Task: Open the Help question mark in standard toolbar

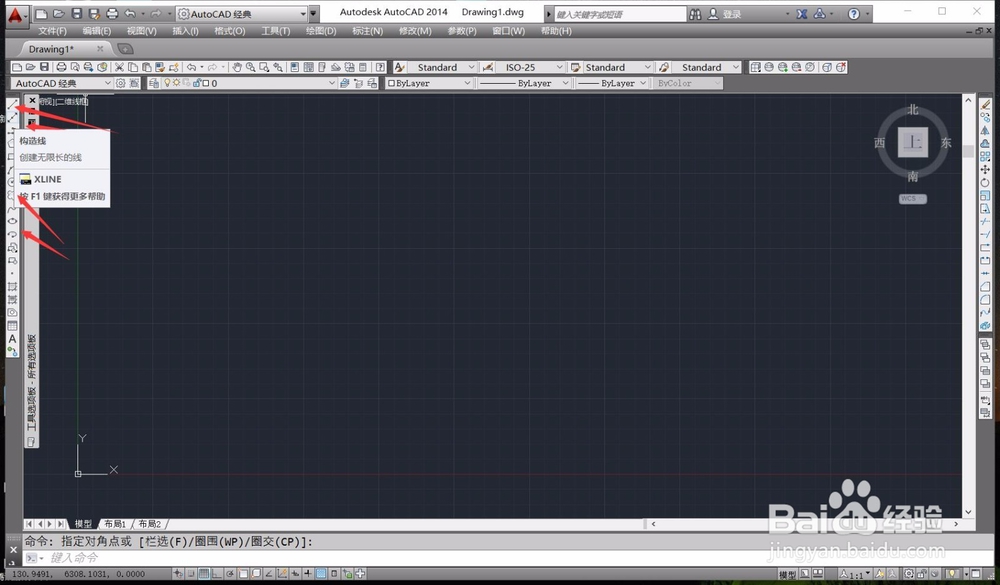Action: [x=380, y=67]
